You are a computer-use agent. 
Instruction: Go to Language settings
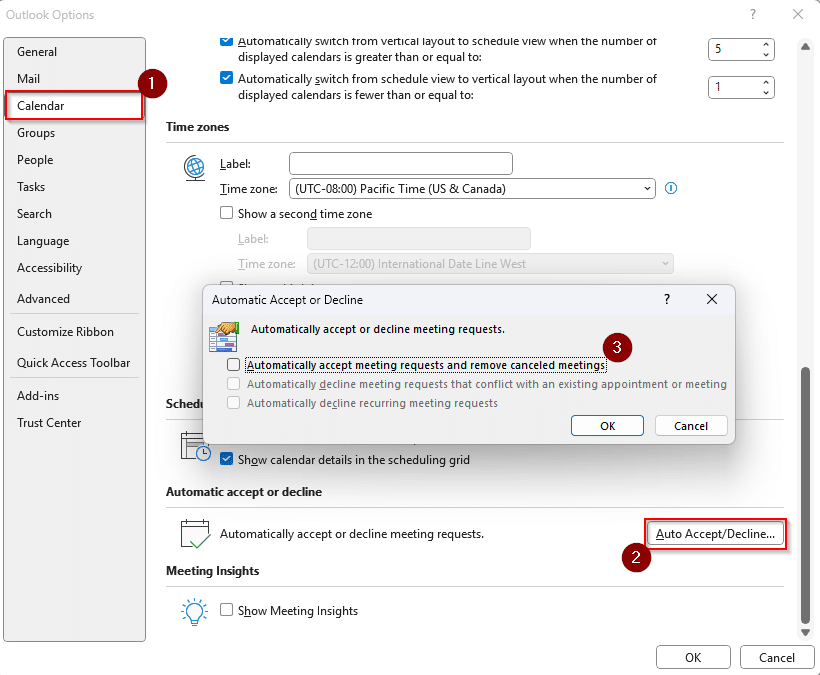point(75,241)
